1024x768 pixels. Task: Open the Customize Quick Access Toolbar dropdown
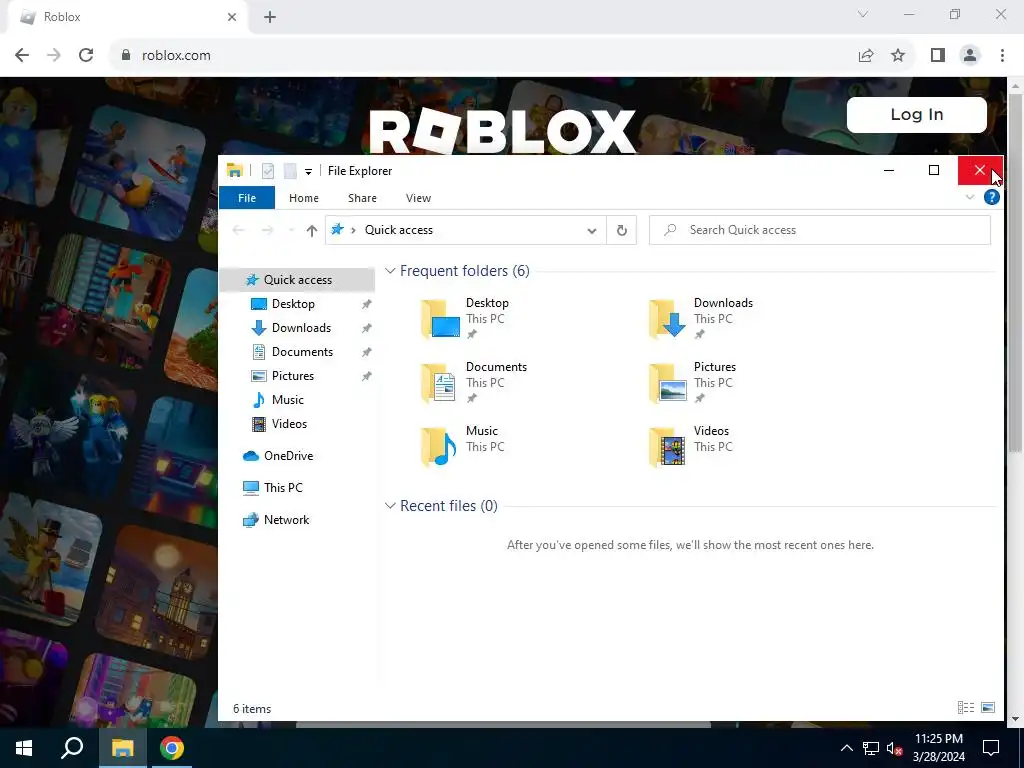click(x=308, y=172)
